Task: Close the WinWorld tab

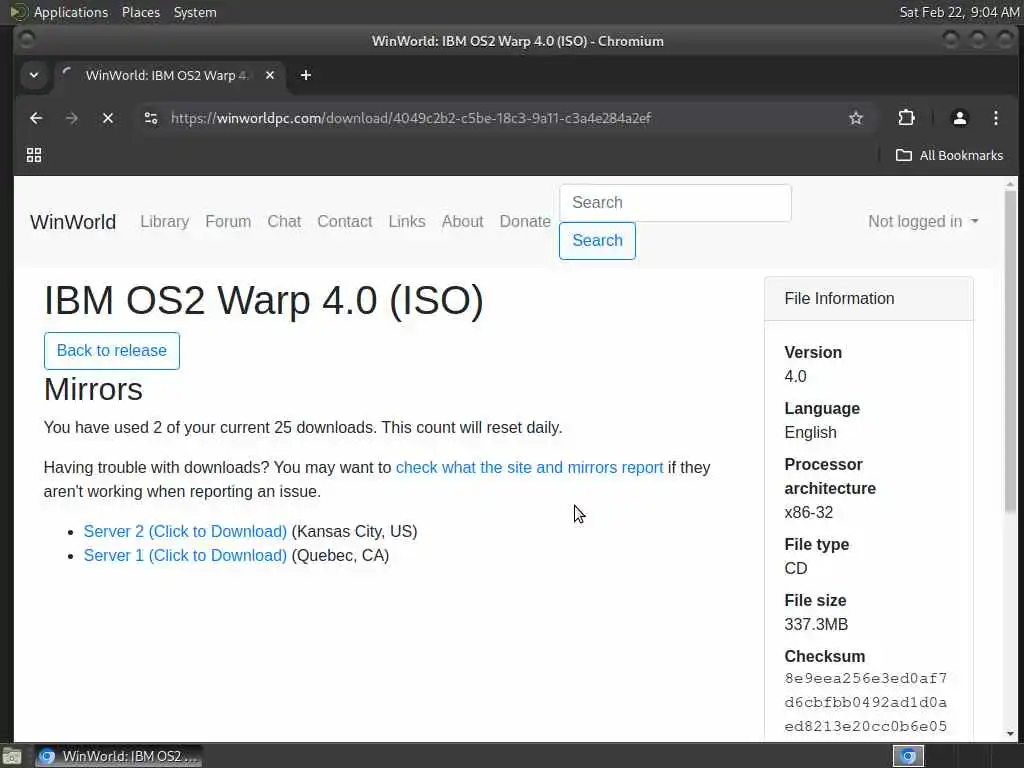Action: pyautogui.click(x=270, y=76)
